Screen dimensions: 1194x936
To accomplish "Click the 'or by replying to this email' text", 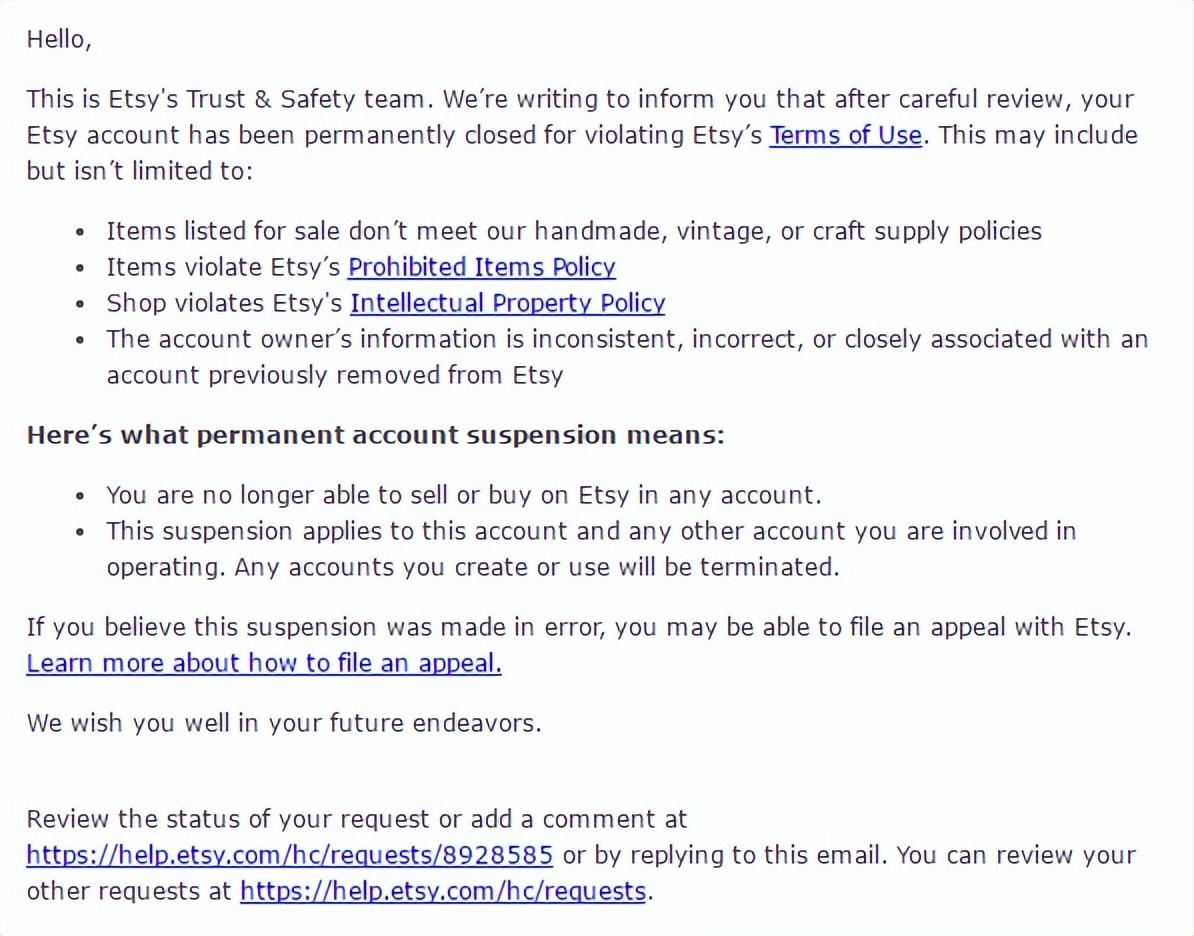I will pos(724,855).
